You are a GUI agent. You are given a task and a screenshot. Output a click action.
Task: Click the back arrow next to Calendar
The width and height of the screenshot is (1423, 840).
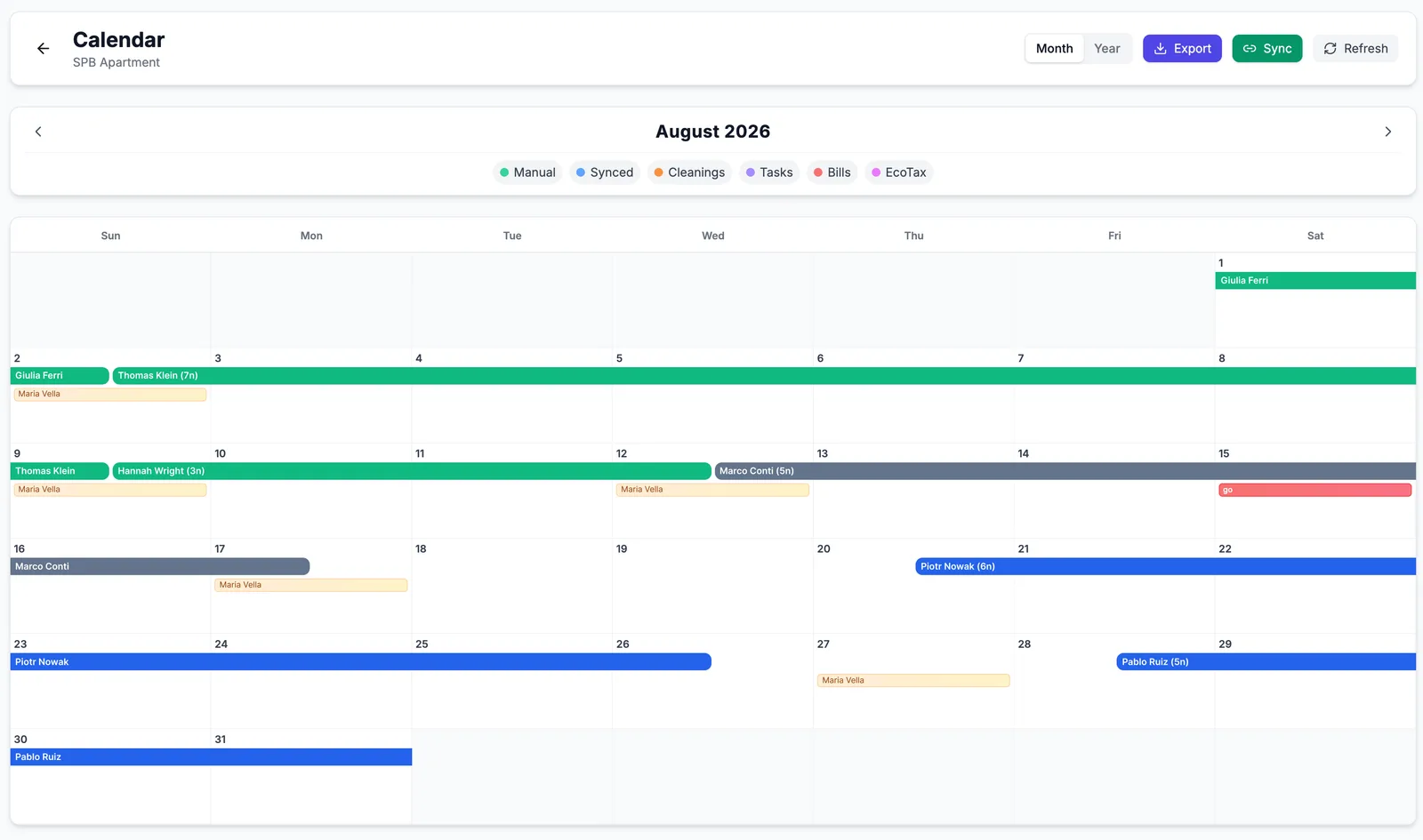pos(43,49)
